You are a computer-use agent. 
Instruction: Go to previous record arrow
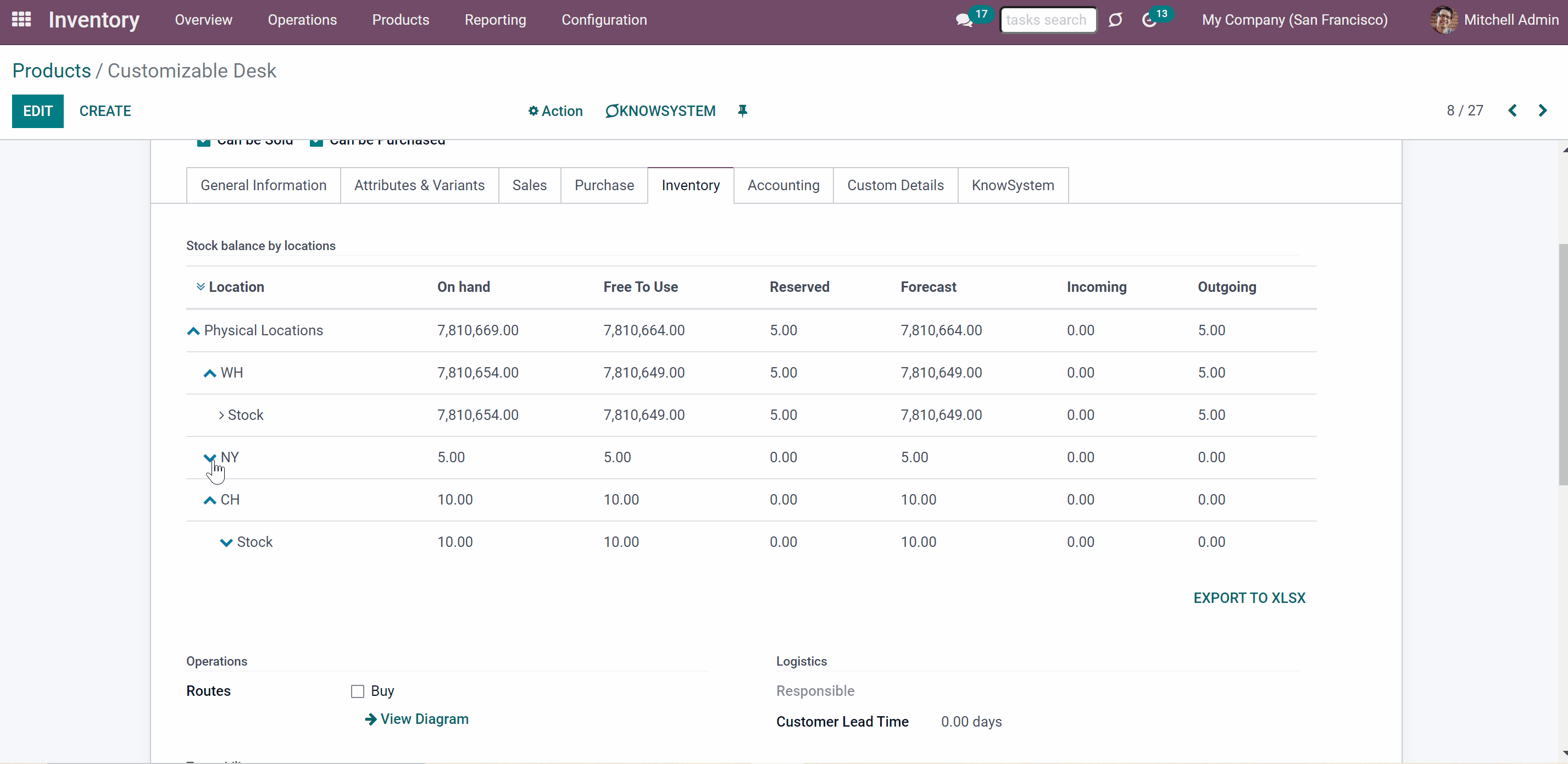click(x=1512, y=111)
